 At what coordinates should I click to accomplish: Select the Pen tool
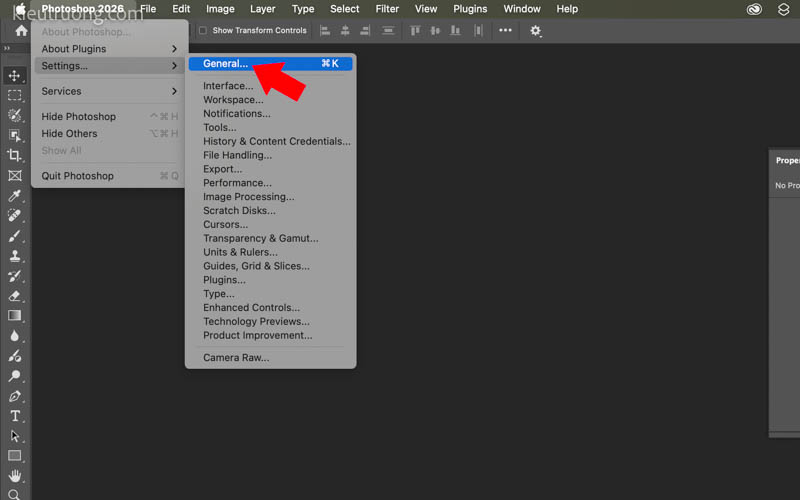pos(14,396)
